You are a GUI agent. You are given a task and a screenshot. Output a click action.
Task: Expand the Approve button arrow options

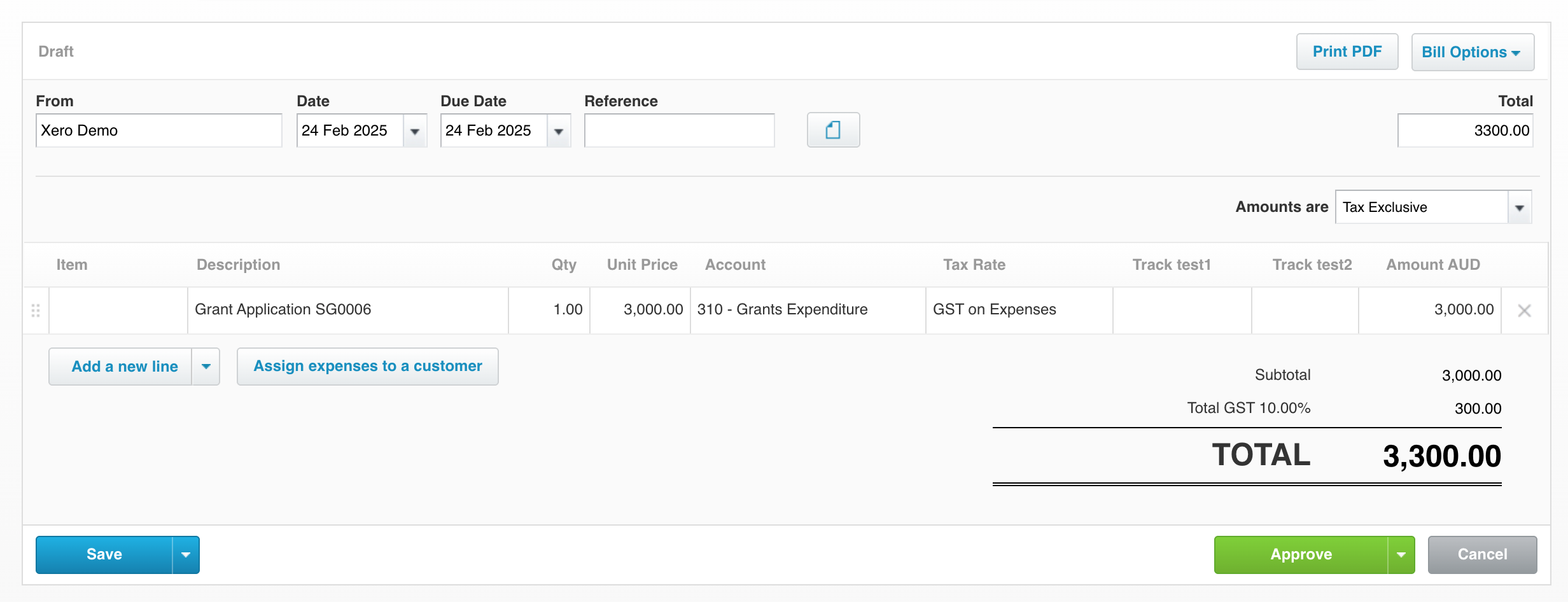pos(1401,555)
